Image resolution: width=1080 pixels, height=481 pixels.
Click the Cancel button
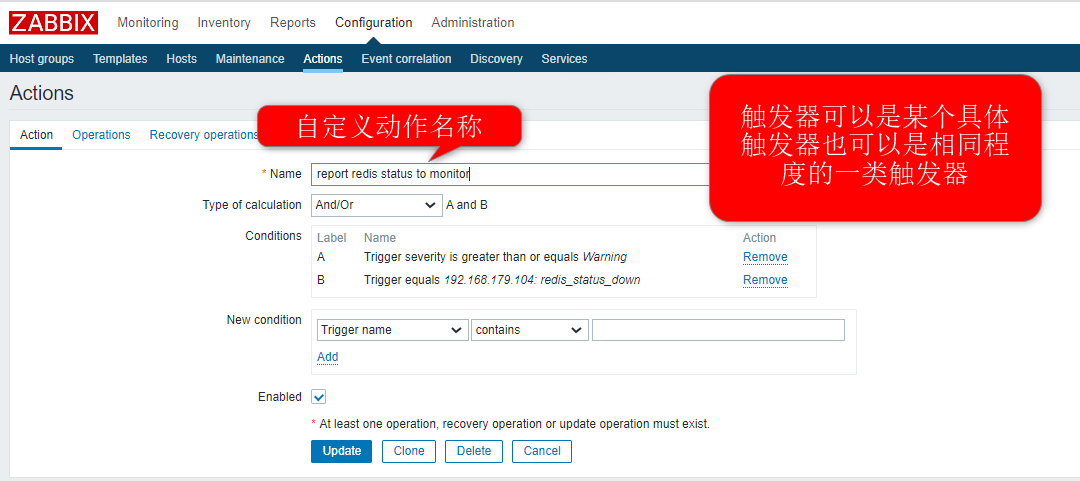point(542,451)
